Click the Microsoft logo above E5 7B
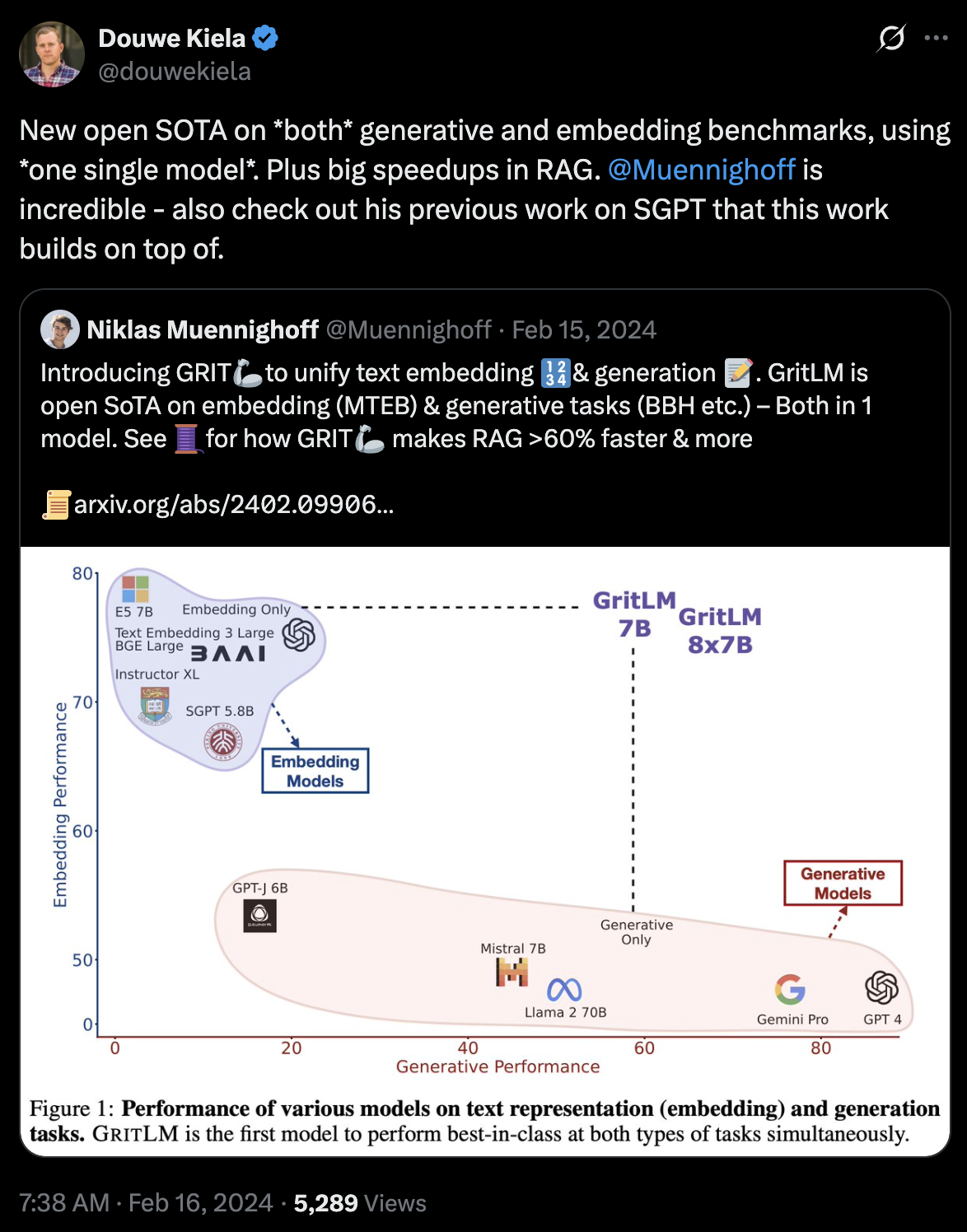The height and width of the screenshot is (1232, 967). 135,589
